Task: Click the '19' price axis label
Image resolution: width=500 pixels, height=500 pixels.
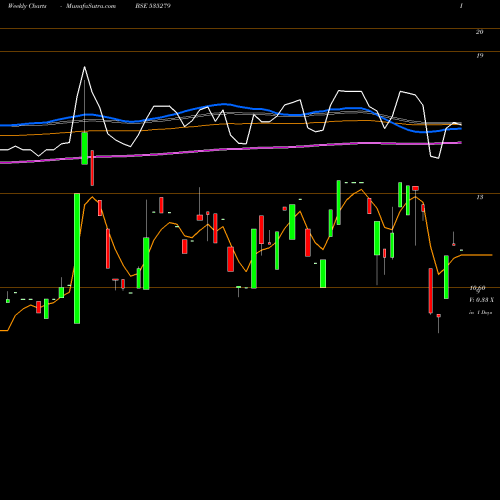Action: tap(479, 56)
